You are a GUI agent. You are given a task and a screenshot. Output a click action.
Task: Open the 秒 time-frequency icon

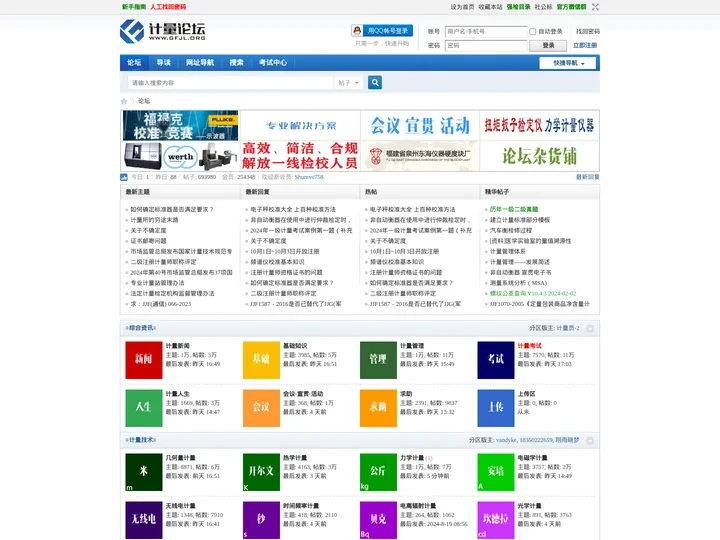pyautogui.click(x=261, y=520)
